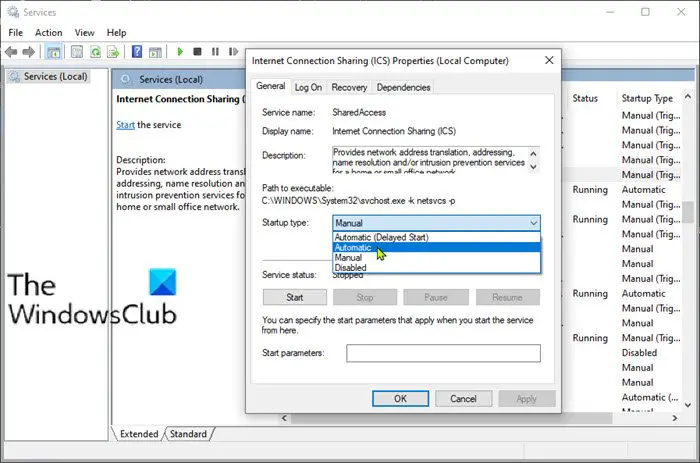Open the Properties toolbar icon

click(77, 52)
